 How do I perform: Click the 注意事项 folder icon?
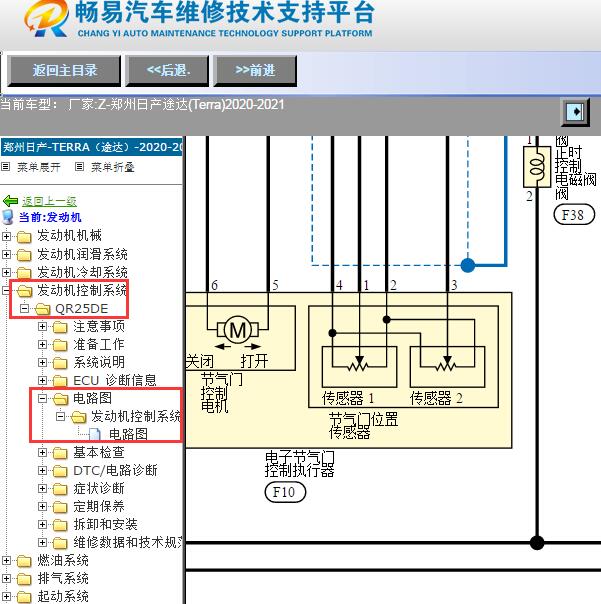tap(60, 327)
